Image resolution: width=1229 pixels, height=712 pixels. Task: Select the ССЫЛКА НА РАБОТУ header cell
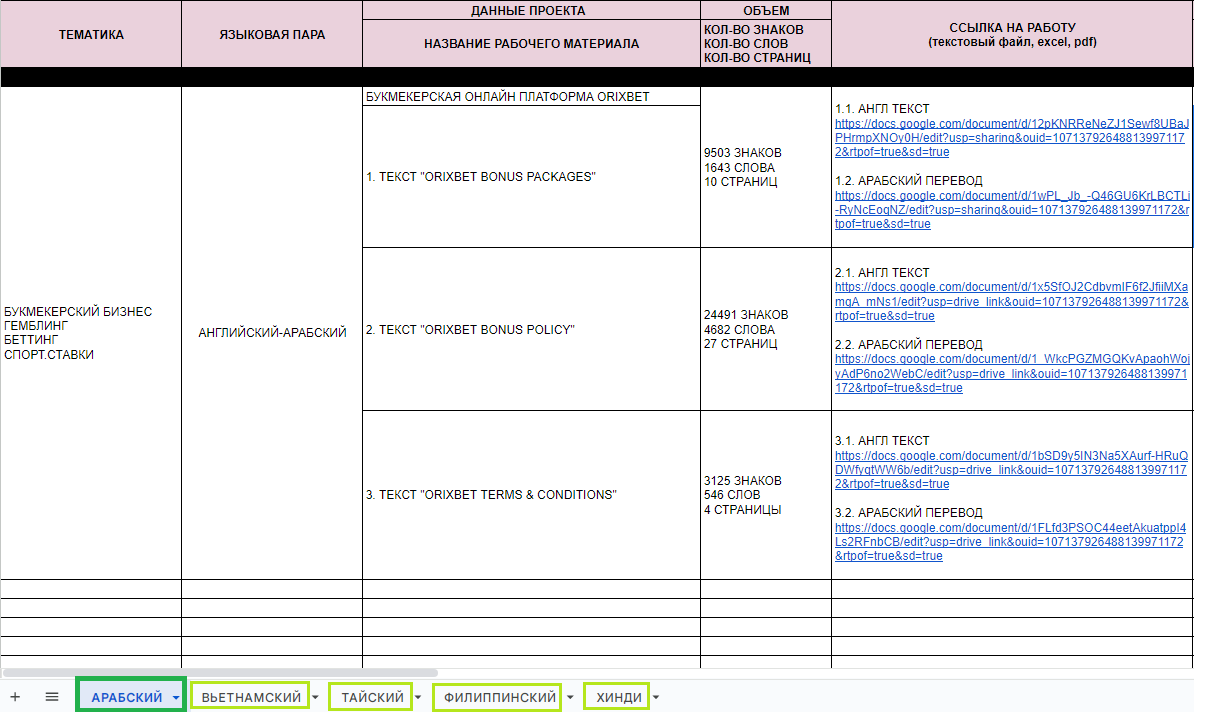pos(1012,34)
